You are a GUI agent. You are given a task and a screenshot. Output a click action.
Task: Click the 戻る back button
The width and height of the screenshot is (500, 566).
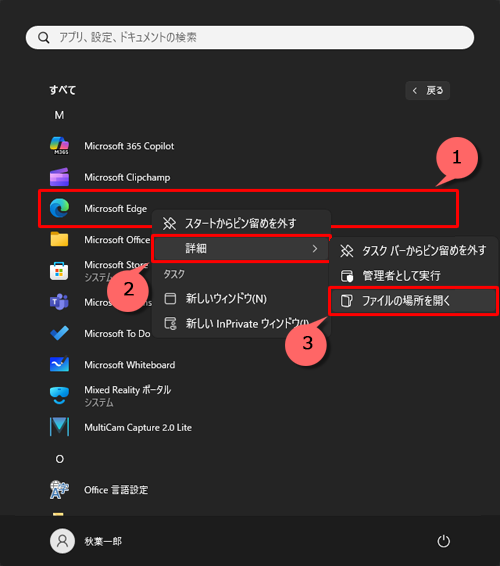[x=427, y=90]
